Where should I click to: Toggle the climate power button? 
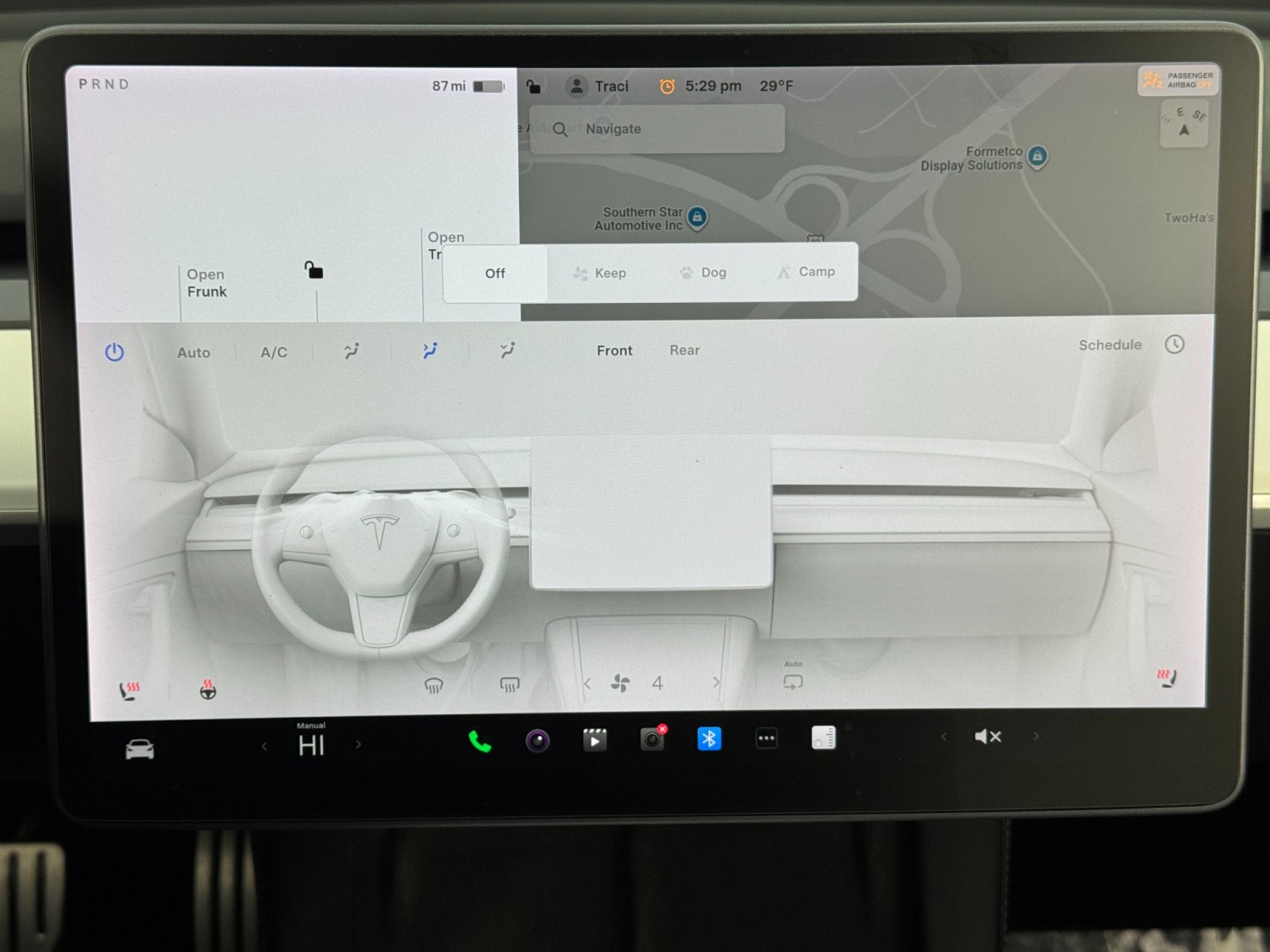click(114, 352)
